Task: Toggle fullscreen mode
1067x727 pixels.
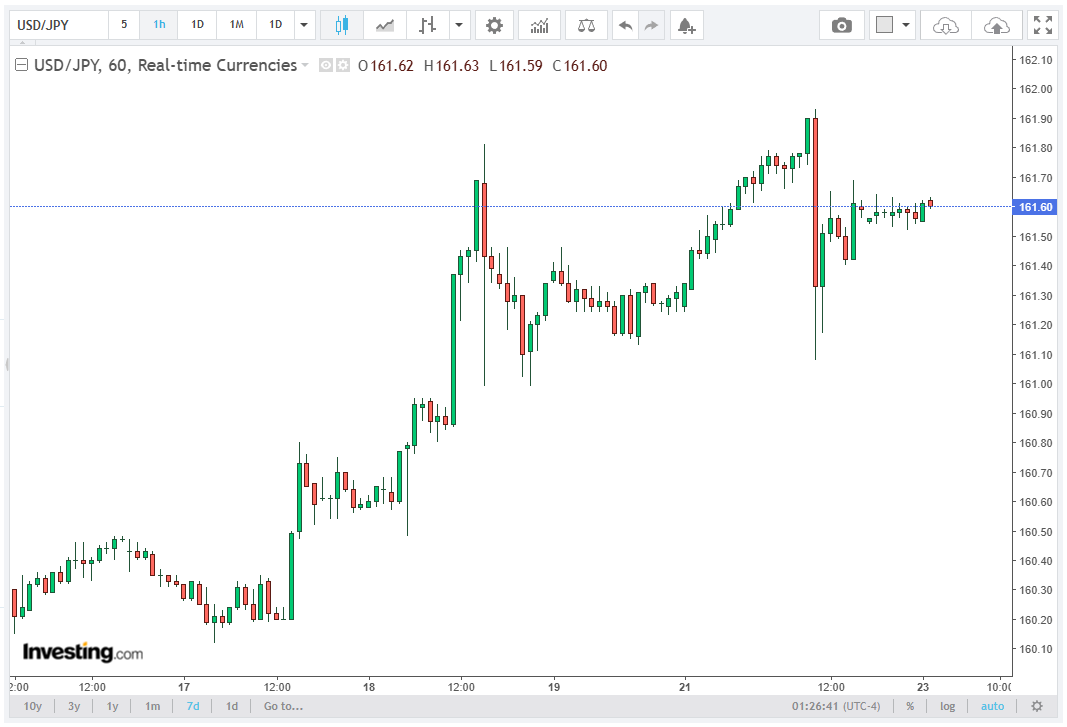Action: [1043, 26]
